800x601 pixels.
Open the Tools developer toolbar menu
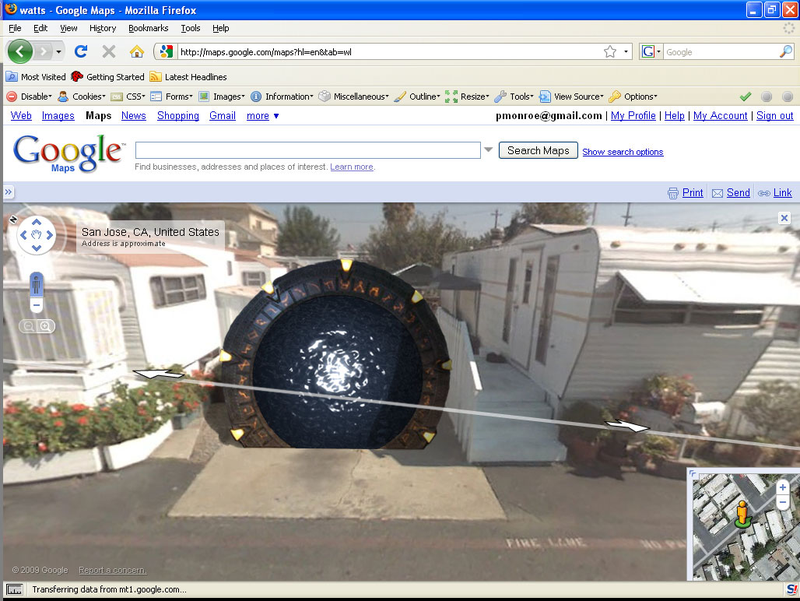pos(514,96)
